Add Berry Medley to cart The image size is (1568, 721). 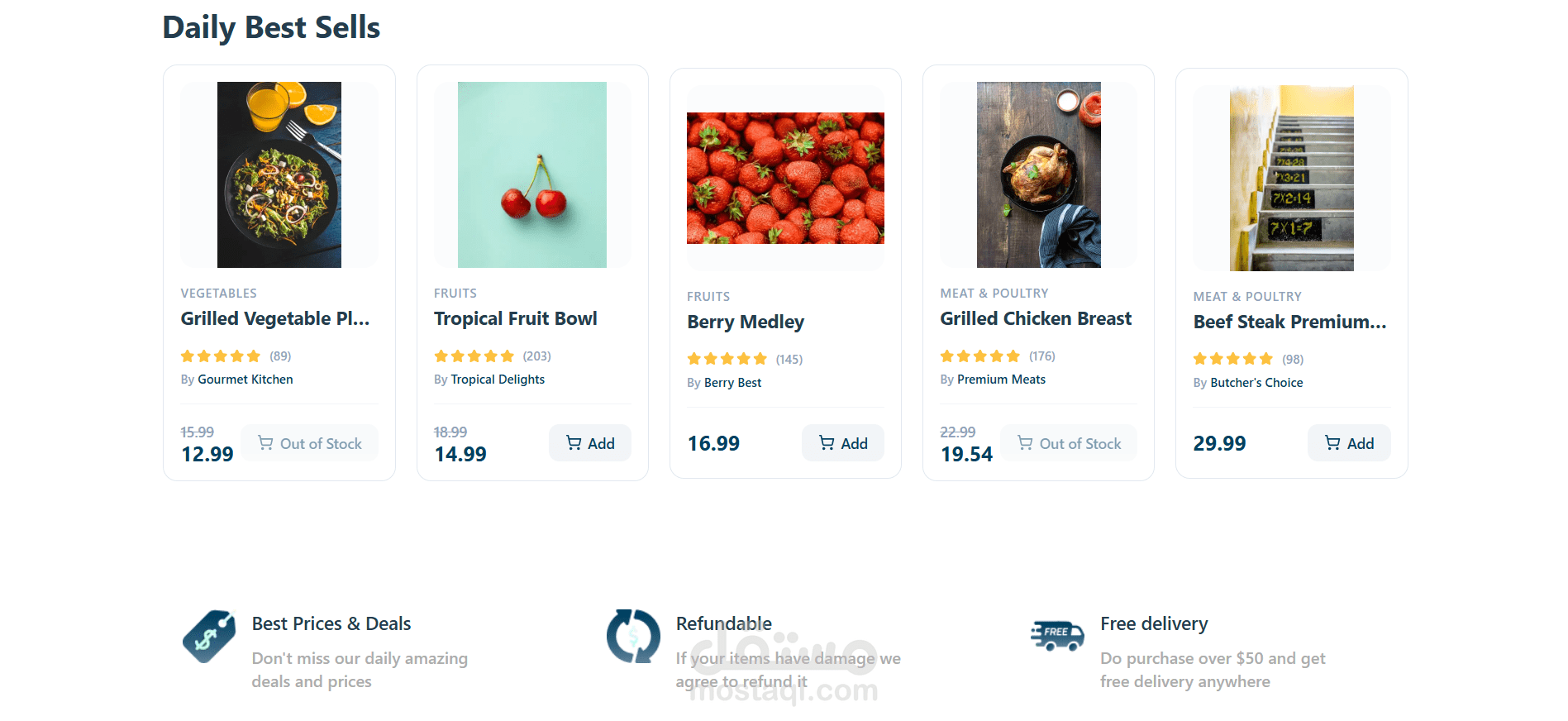pyautogui.click(x=843, y=443)
